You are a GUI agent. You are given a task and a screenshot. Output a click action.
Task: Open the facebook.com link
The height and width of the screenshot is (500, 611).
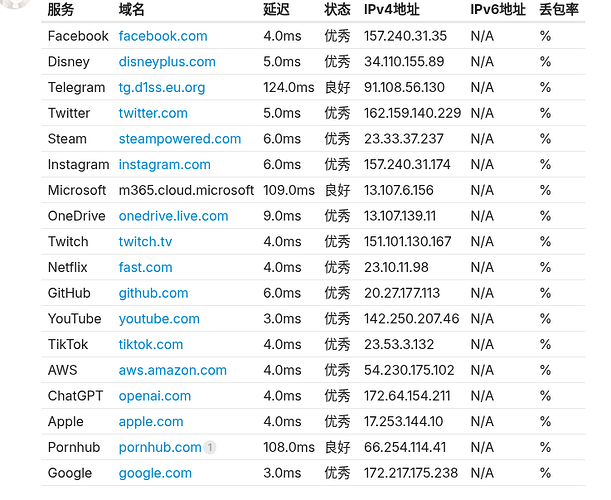[163, 36]
